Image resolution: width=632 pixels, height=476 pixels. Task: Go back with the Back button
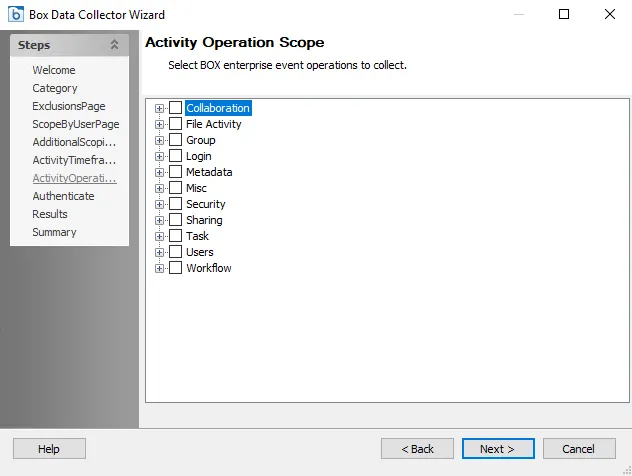pos(417,449)
